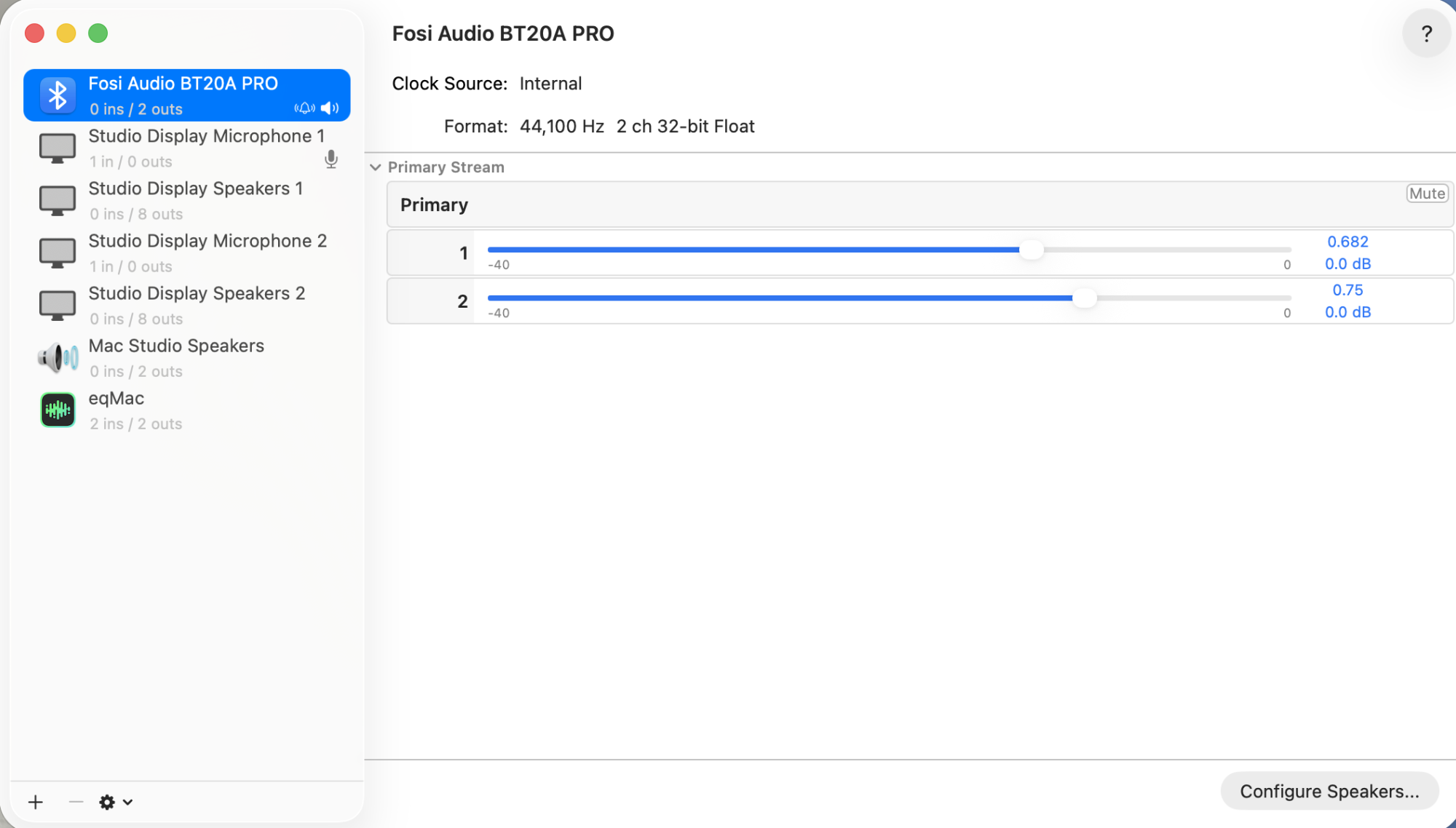Click the alert sound output indicator icon
1456x828 pixels.
[x=304, y=108]
